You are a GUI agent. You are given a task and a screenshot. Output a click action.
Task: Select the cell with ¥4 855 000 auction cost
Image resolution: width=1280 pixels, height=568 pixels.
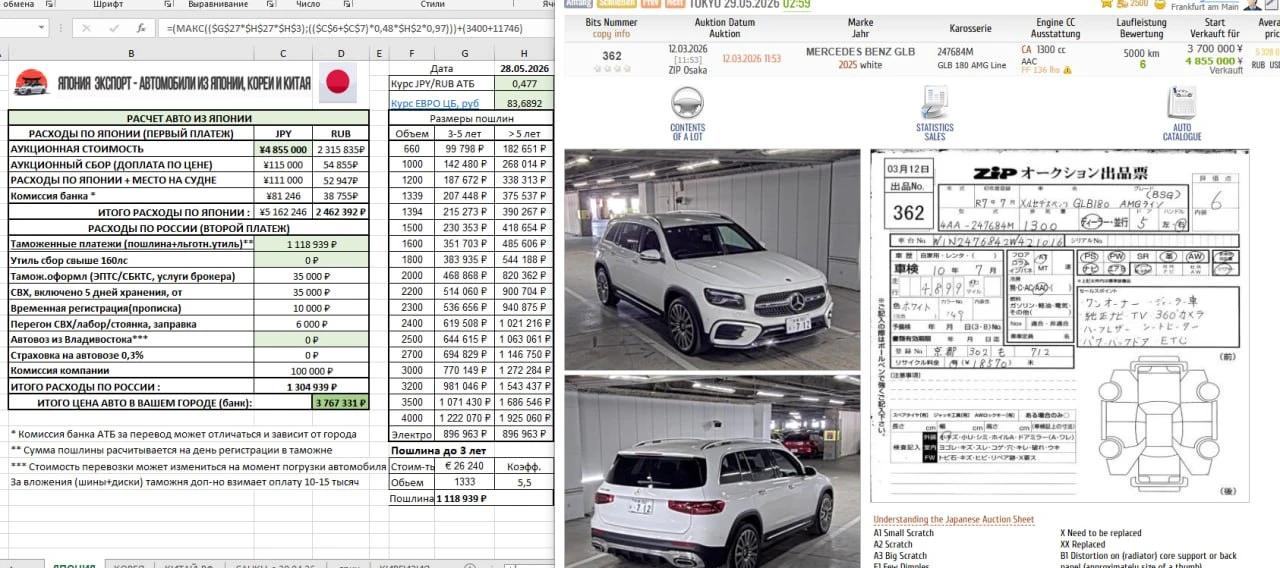click(283, 148)
